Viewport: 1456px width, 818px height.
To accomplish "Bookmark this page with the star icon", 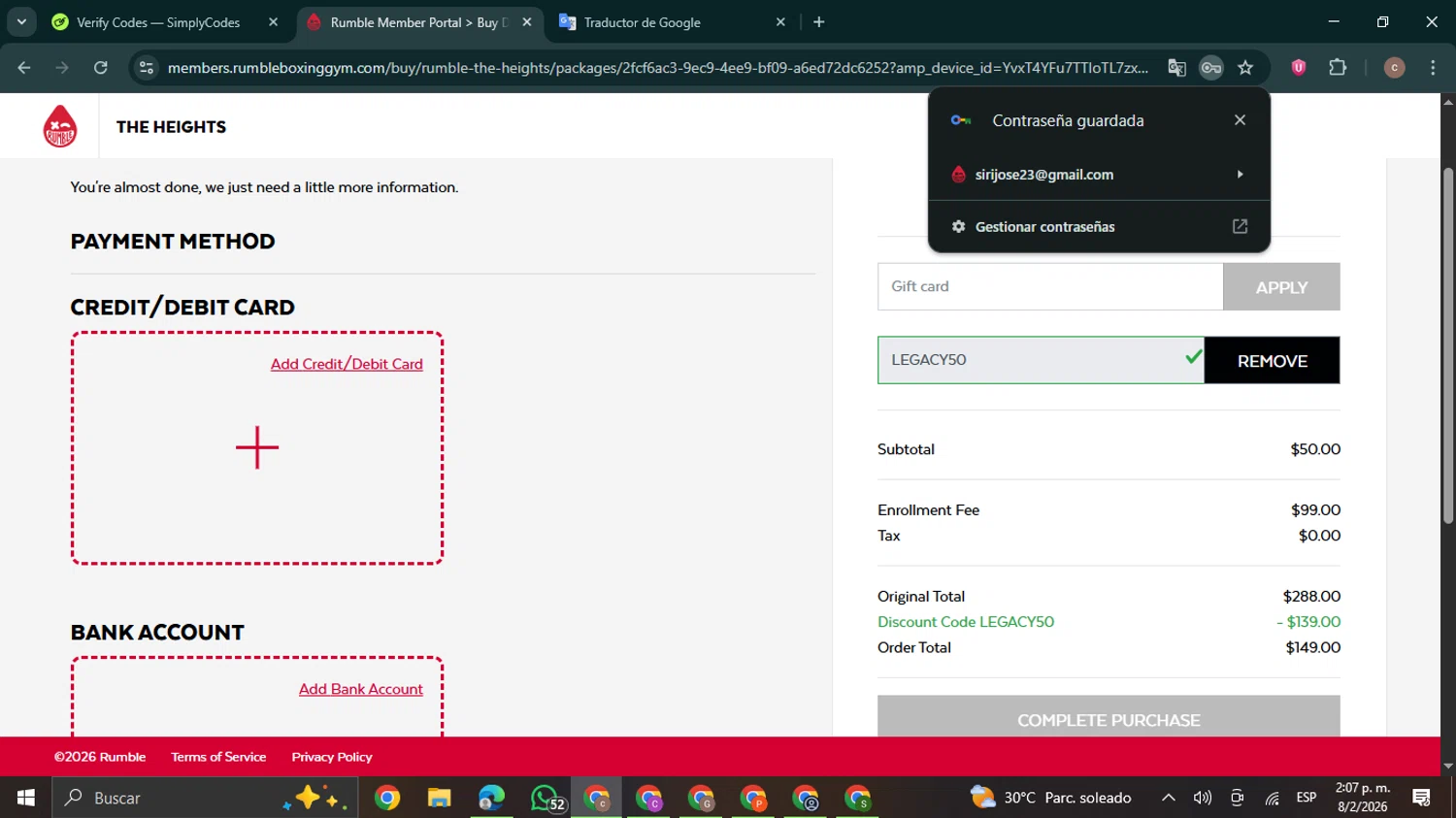I will coord(1245,67).
